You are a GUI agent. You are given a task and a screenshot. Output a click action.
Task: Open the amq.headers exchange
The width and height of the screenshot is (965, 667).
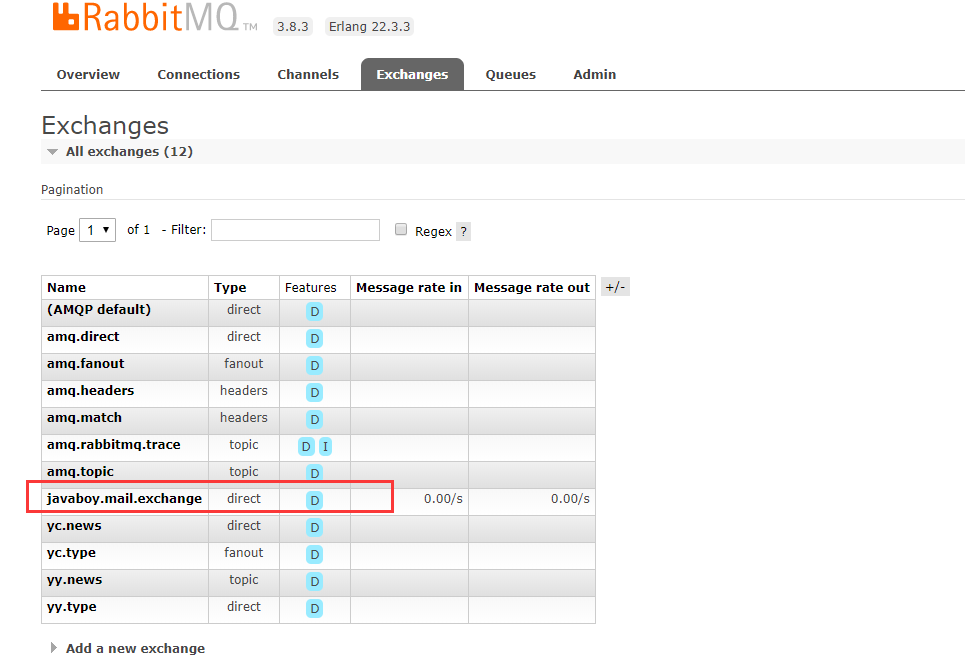pos(90,391)
